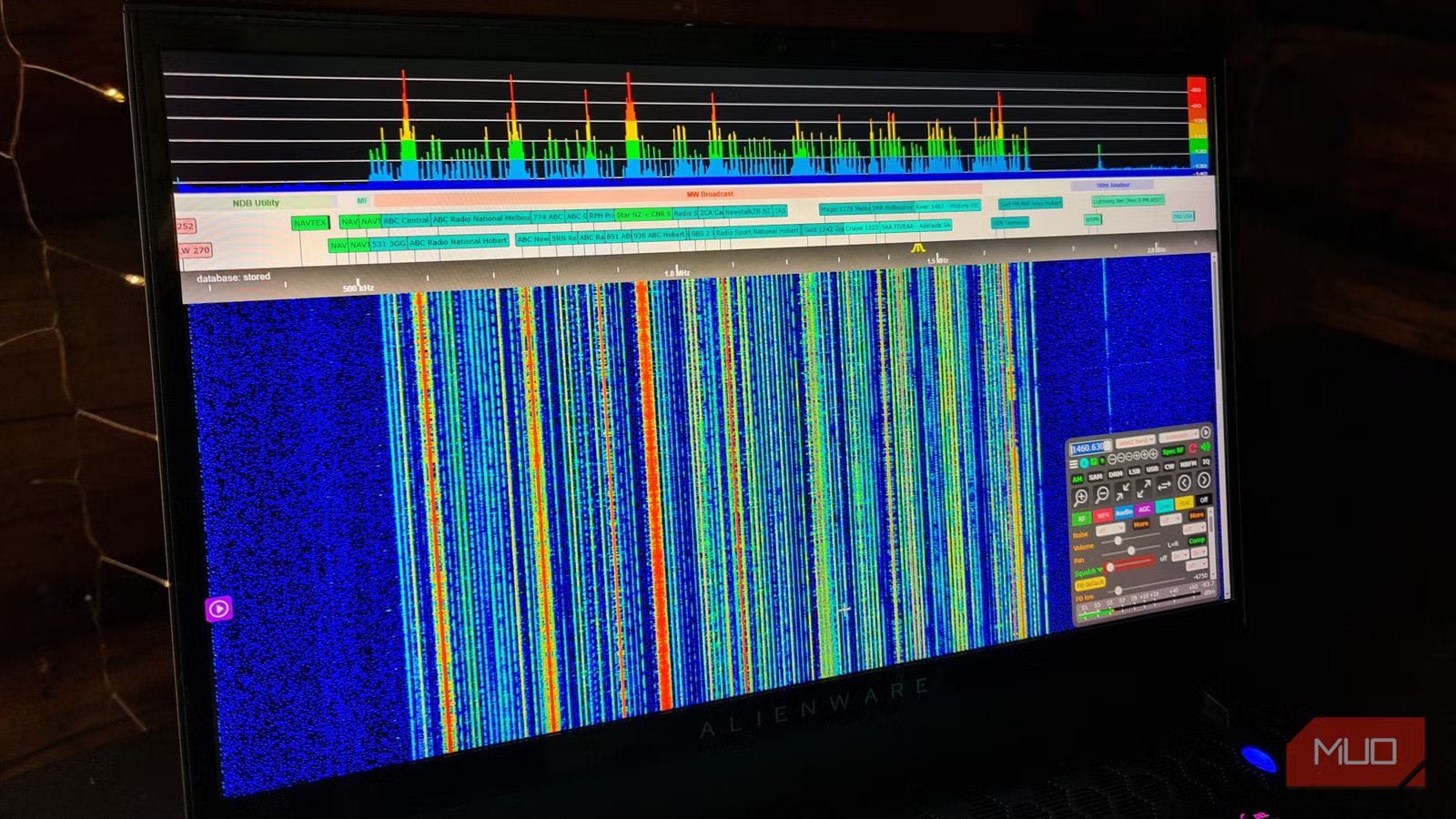Screen dimensions: 1456x819
Task: Adjust the Pan slider
Action: tap(1131, 551)
